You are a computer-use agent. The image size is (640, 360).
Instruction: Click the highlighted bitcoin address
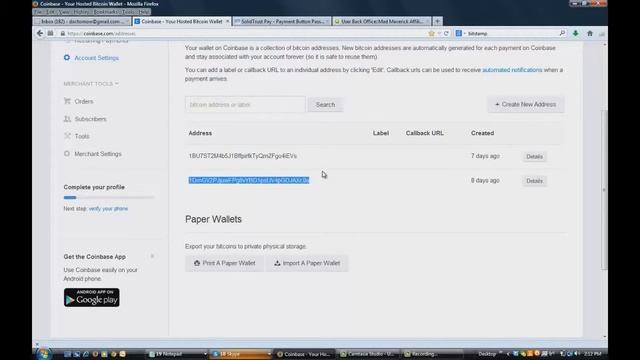[x=249, y=180]
